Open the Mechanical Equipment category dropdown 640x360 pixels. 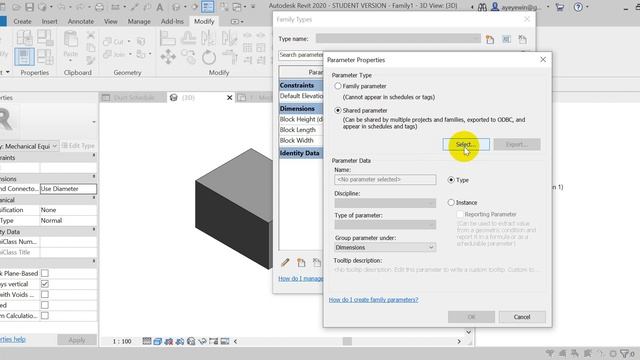[29, 146]
